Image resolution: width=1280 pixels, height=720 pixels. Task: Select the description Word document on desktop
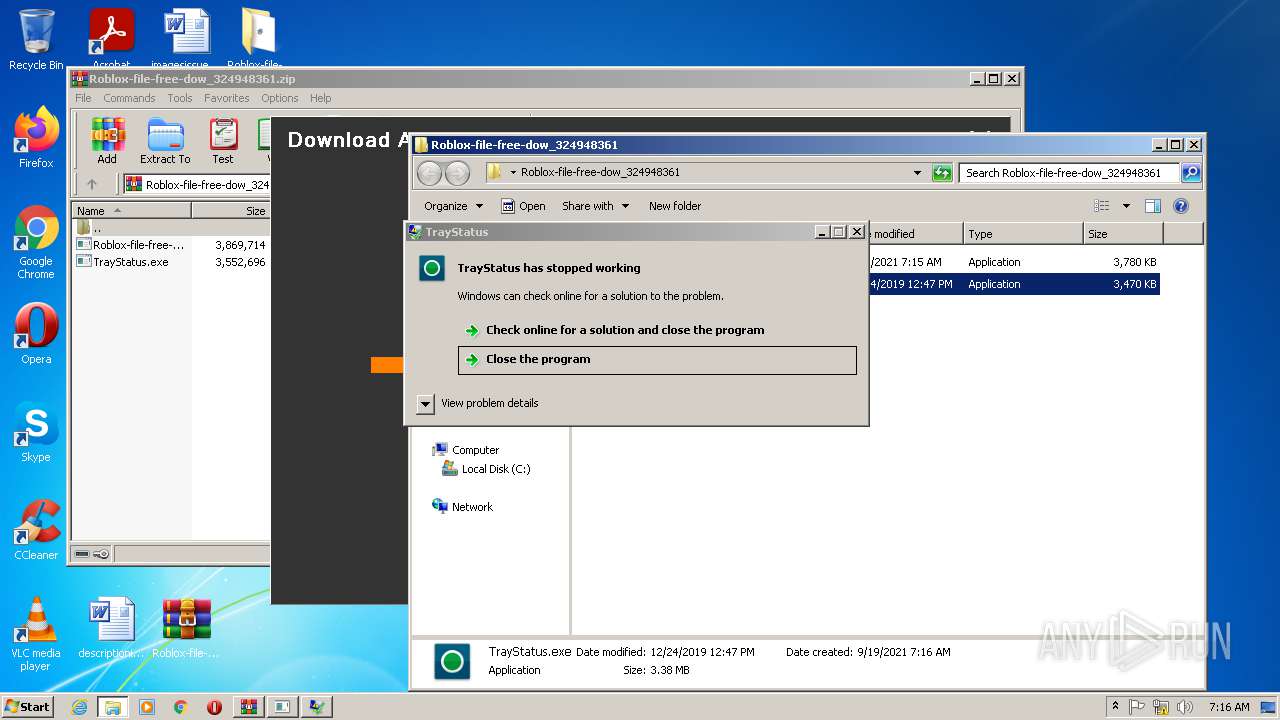111,628
